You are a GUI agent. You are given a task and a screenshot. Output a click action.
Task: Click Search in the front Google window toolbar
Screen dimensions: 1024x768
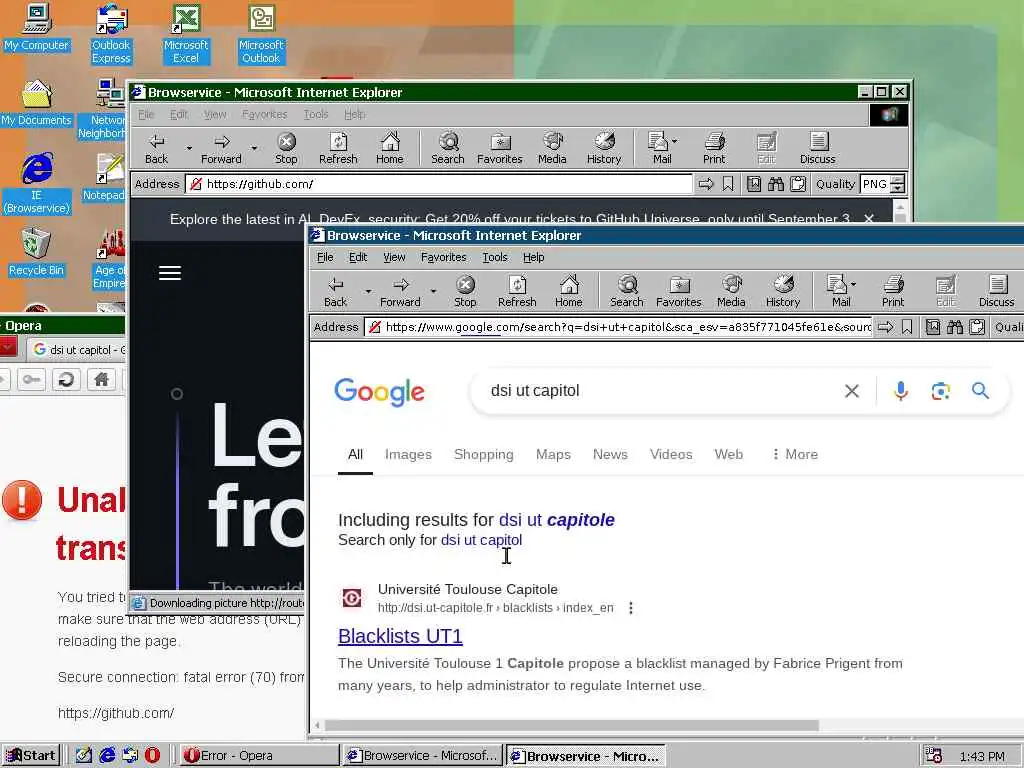pyautogui.click(x=627, y=291)
